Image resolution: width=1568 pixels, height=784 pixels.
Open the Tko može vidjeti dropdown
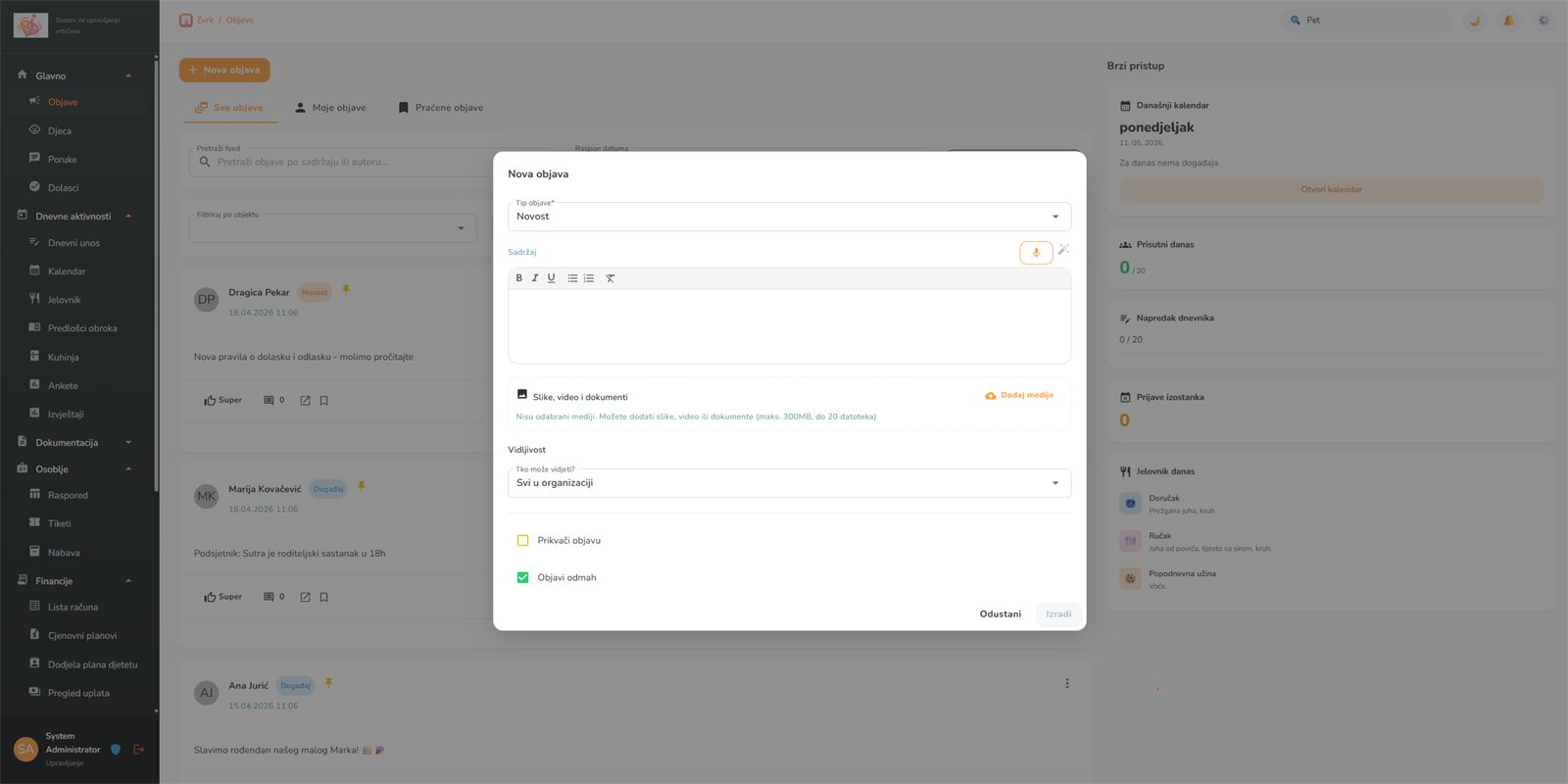pyautogui.click(x=789, y=483)
